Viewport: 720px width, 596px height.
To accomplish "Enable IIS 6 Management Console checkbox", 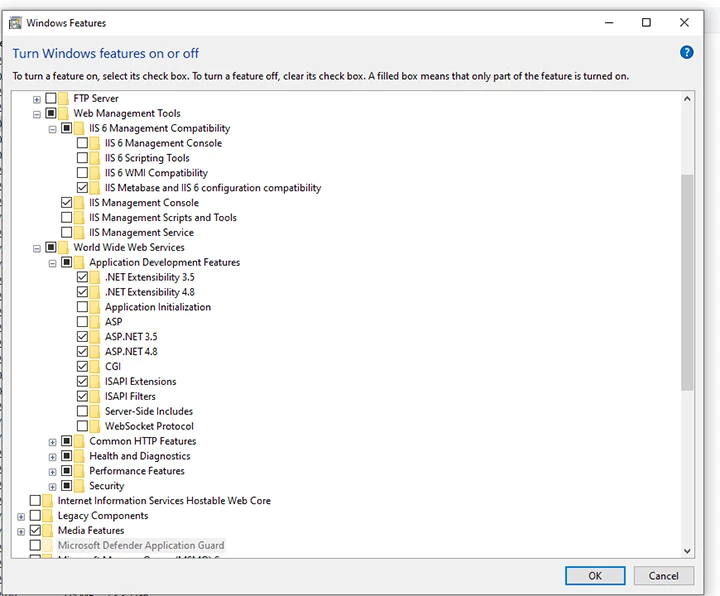I will coord(82,143).
